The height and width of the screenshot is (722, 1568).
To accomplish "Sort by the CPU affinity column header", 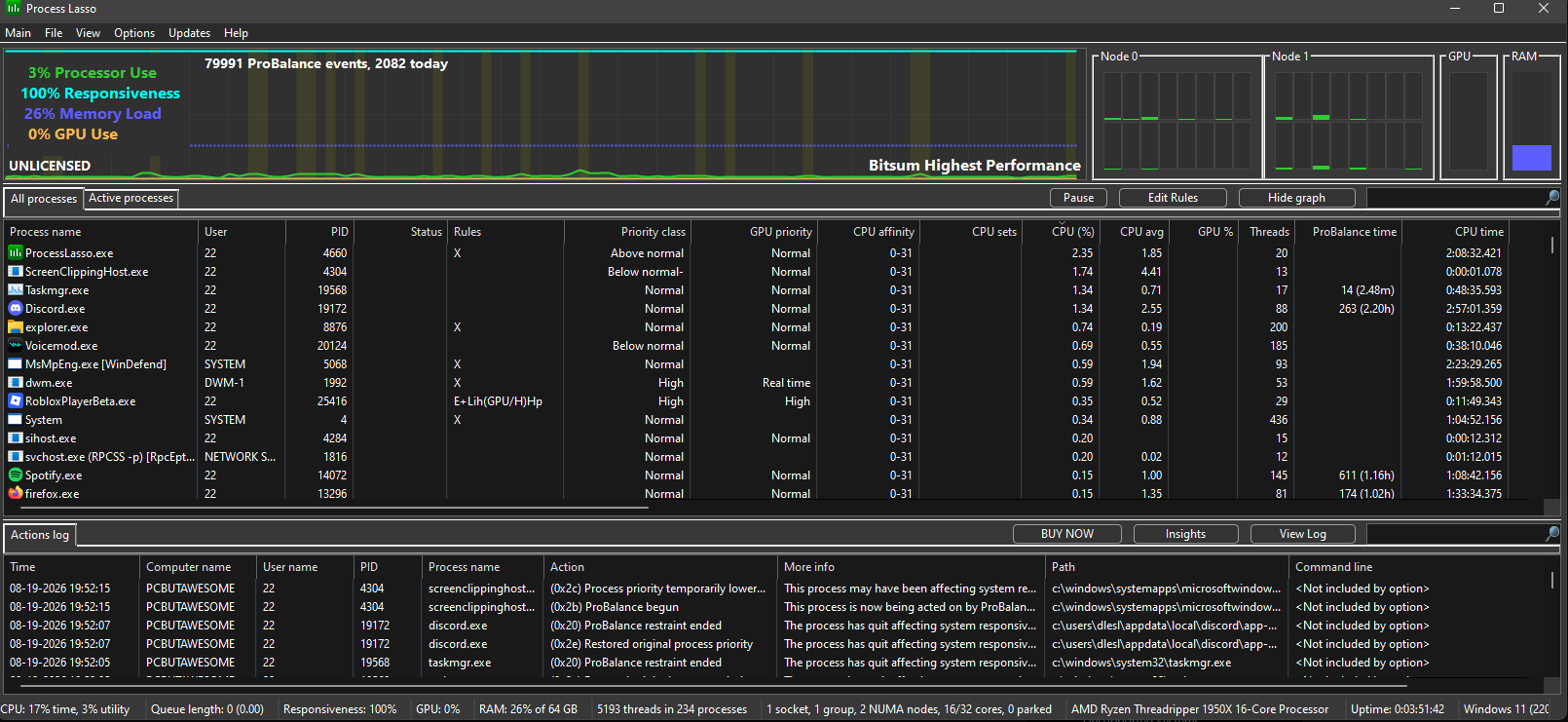I will [x=869, y=232].
